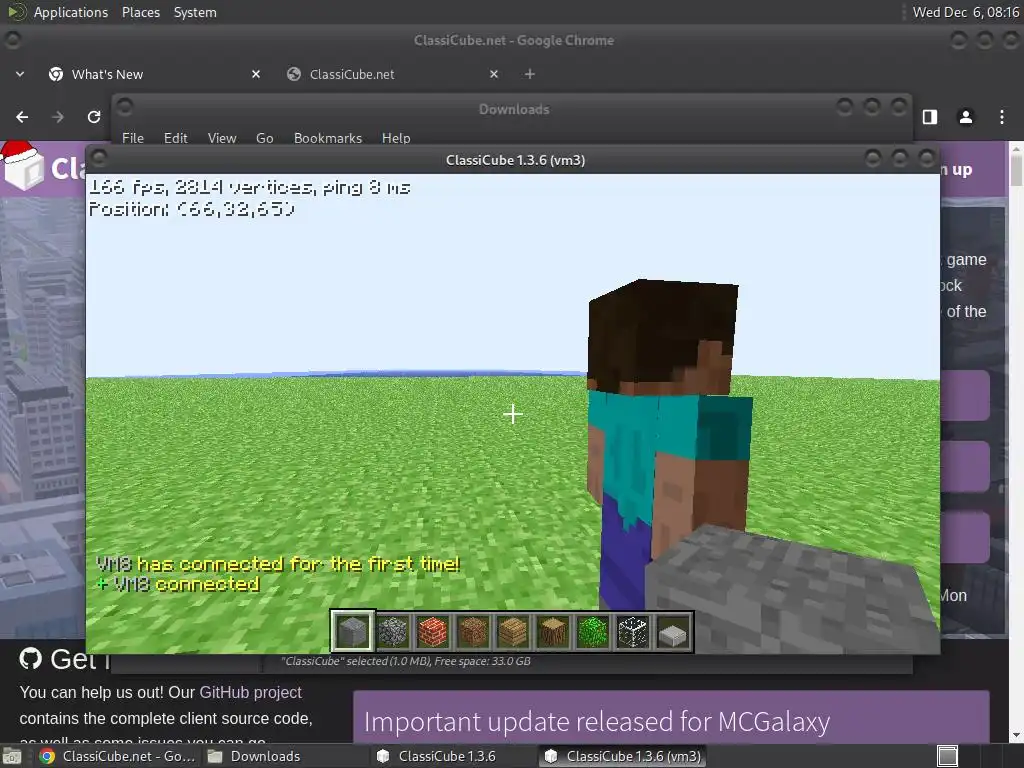Click the ClassiCube game window title bar
This screenshot has height=768, width=1024.
tap(513, 160)
